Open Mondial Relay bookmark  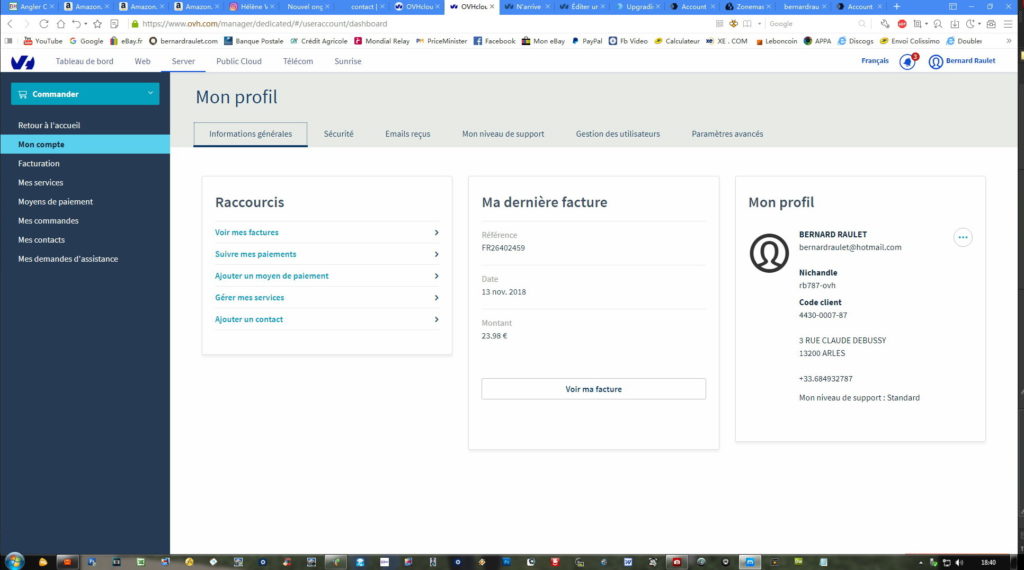coord(381,40)
